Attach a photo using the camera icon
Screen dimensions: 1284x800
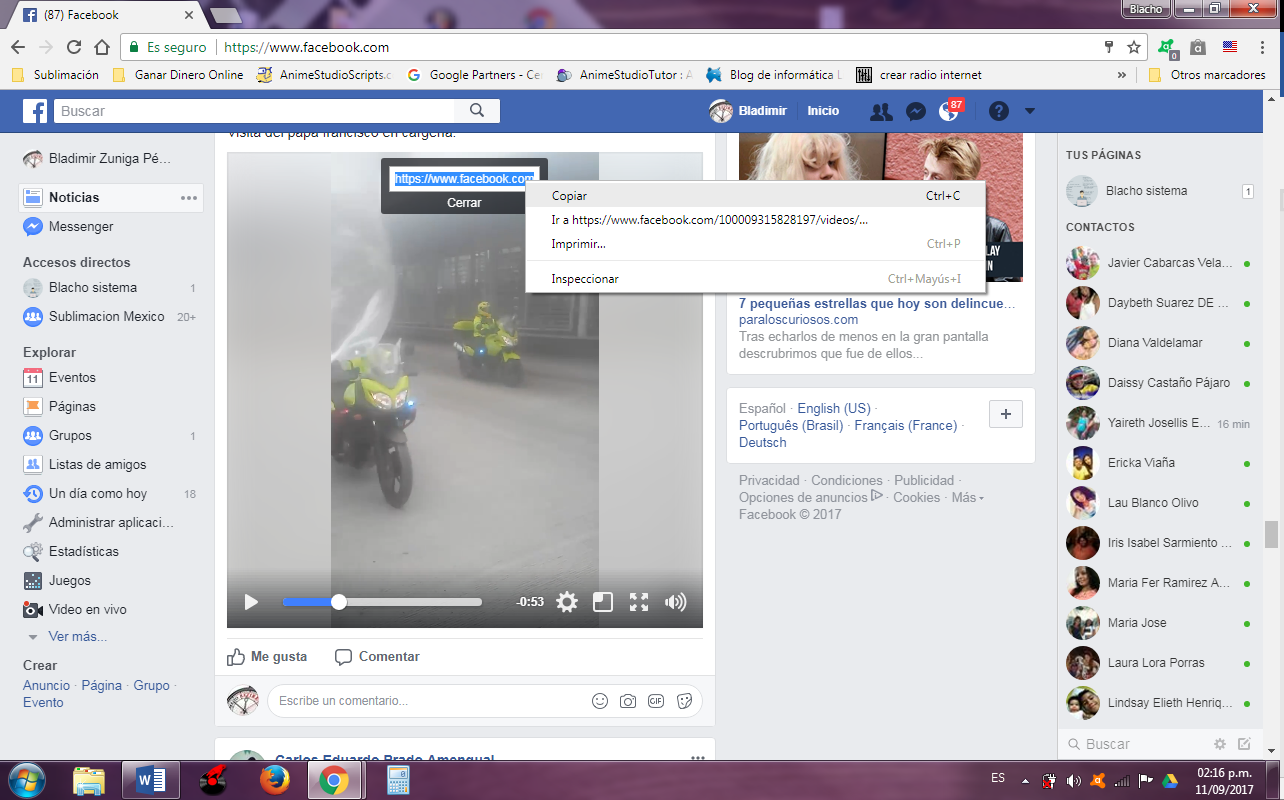pyautogui.click(x=627, y=701)
